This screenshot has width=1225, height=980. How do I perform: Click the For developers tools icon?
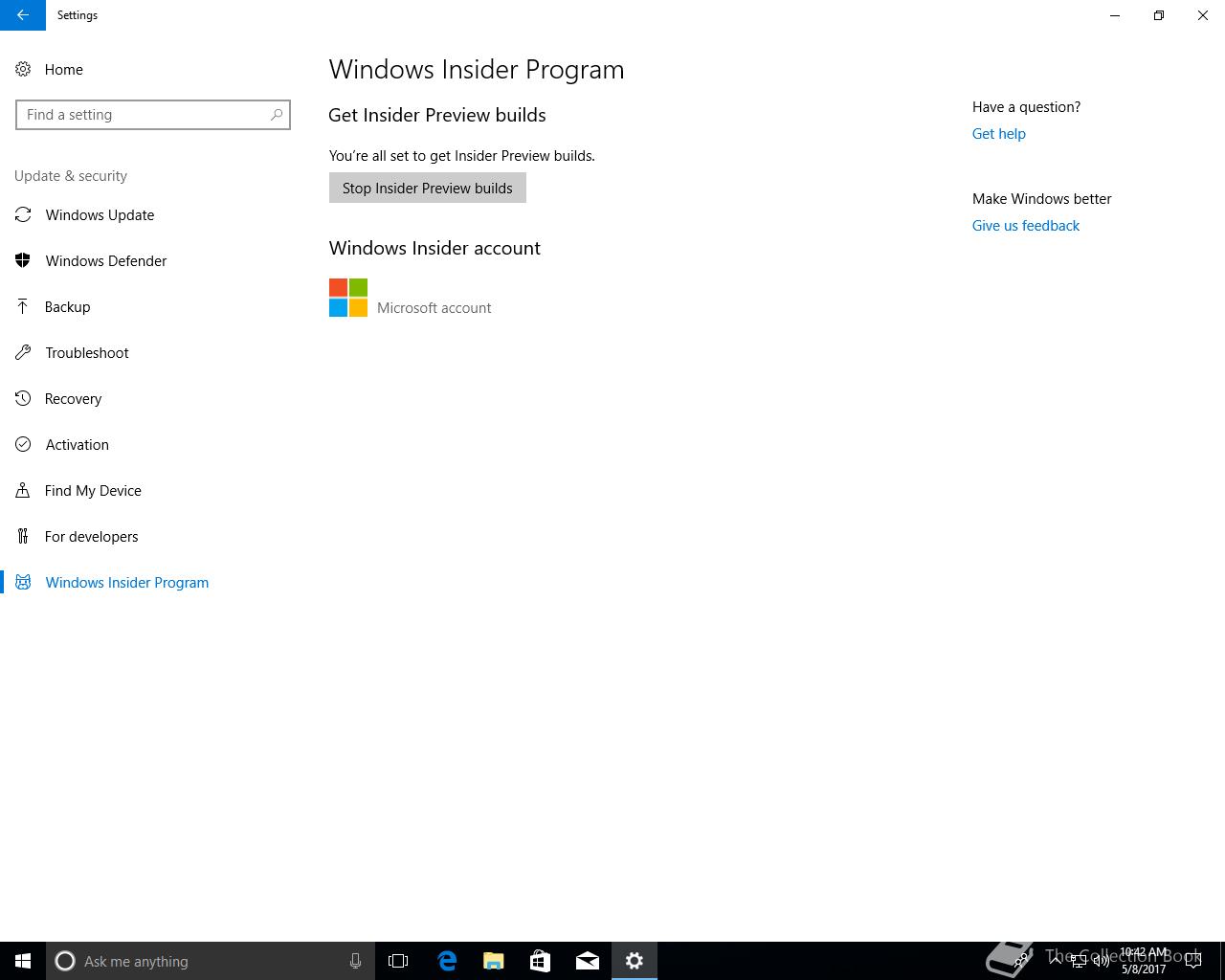pos(23,537)
